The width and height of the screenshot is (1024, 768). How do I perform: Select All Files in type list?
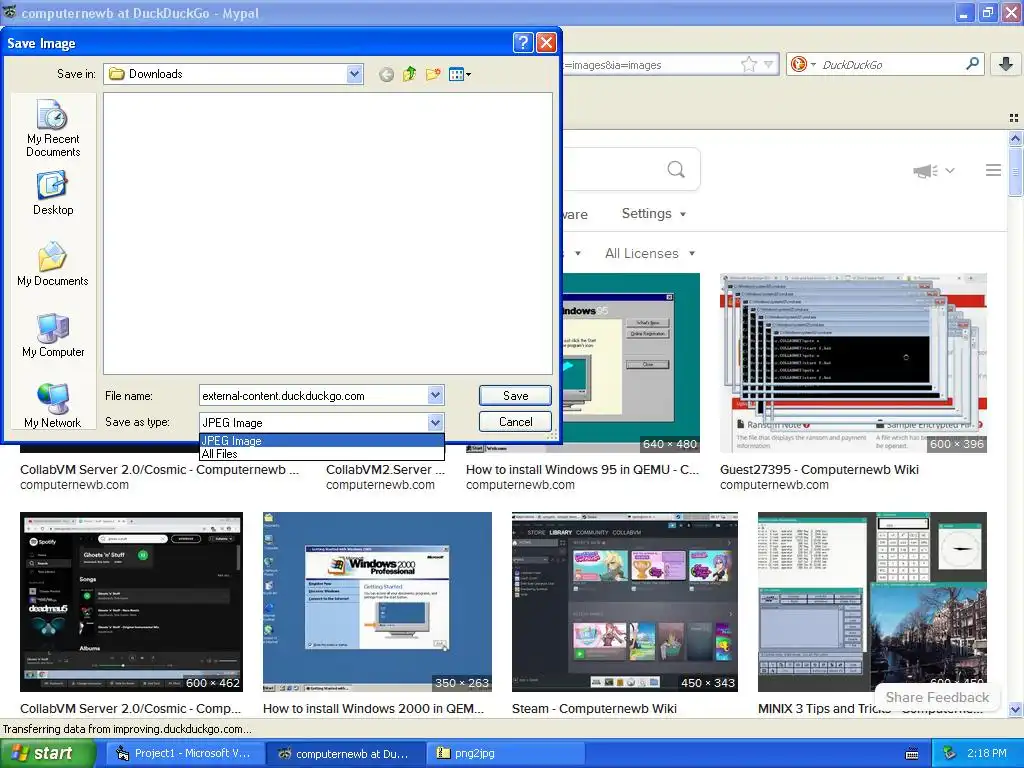tap(322, 454)
